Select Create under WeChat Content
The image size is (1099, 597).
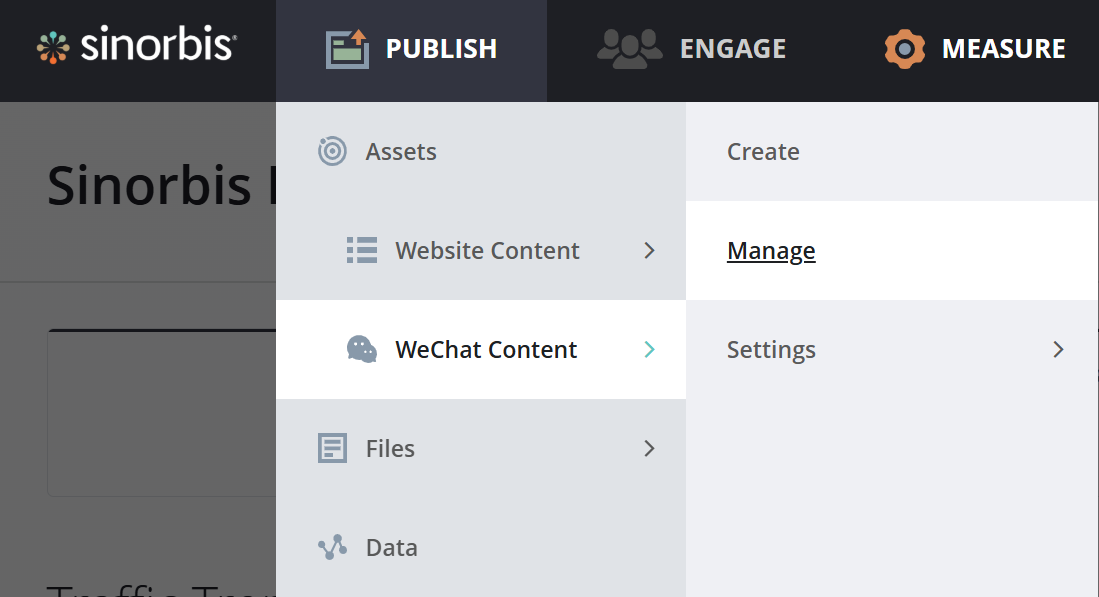(x=763, y=152)
